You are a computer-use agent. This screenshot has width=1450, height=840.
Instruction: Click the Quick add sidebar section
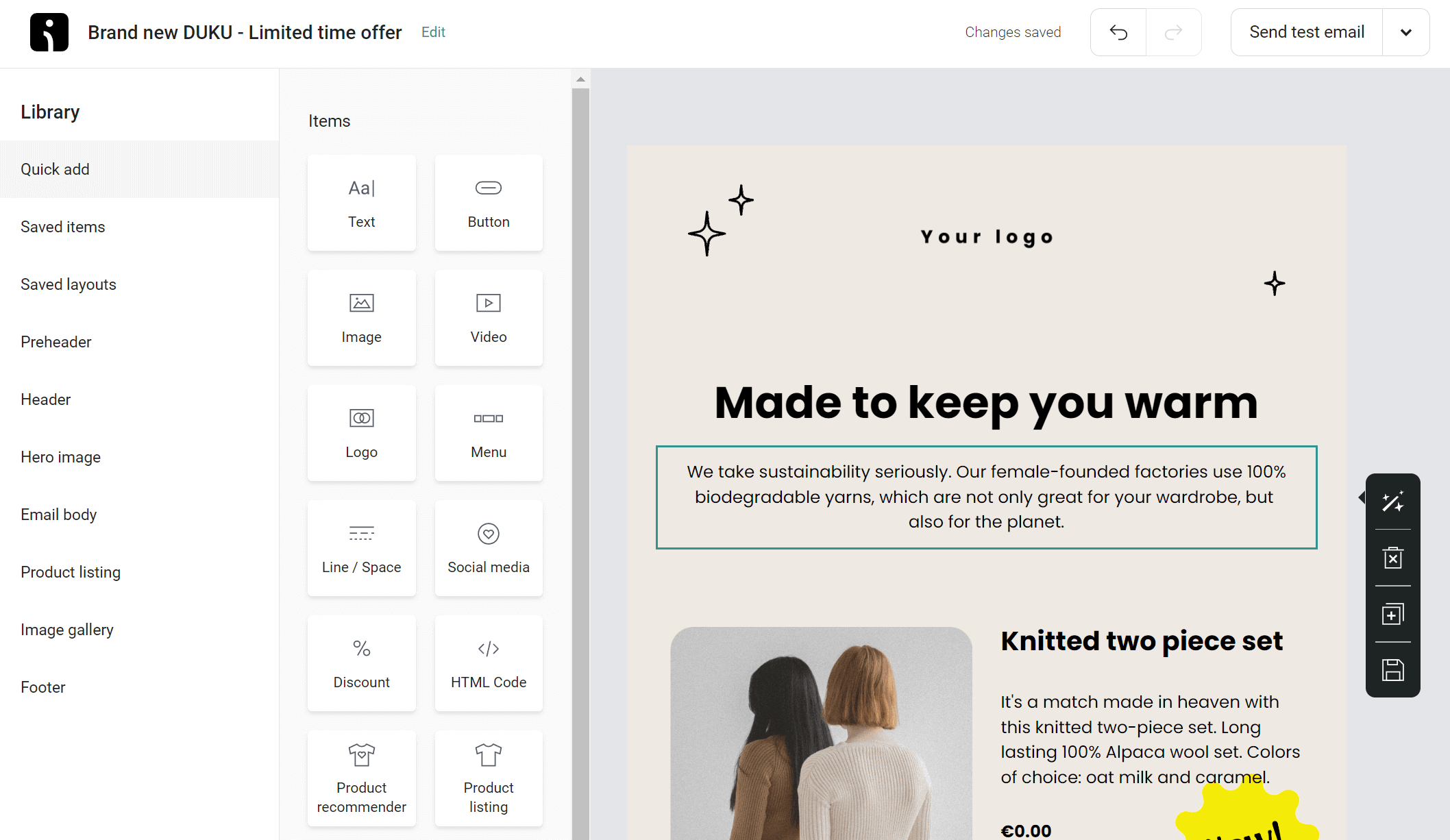click(55, 169)
